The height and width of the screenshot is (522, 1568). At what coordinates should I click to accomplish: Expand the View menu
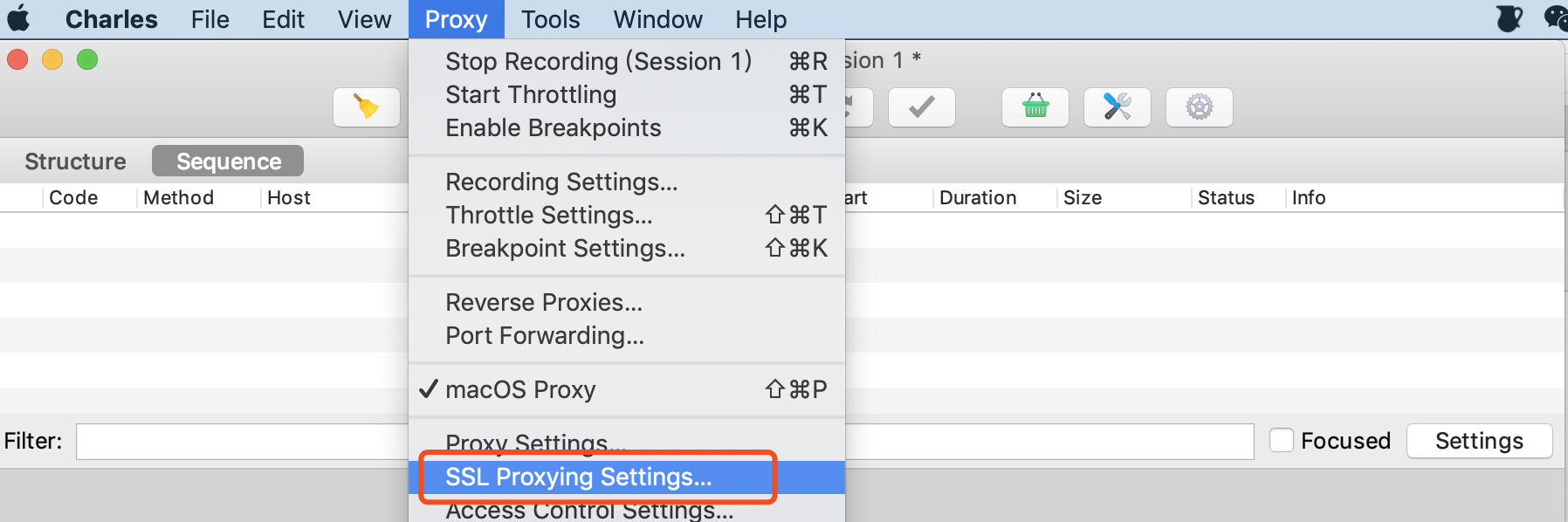pos(365,19)
